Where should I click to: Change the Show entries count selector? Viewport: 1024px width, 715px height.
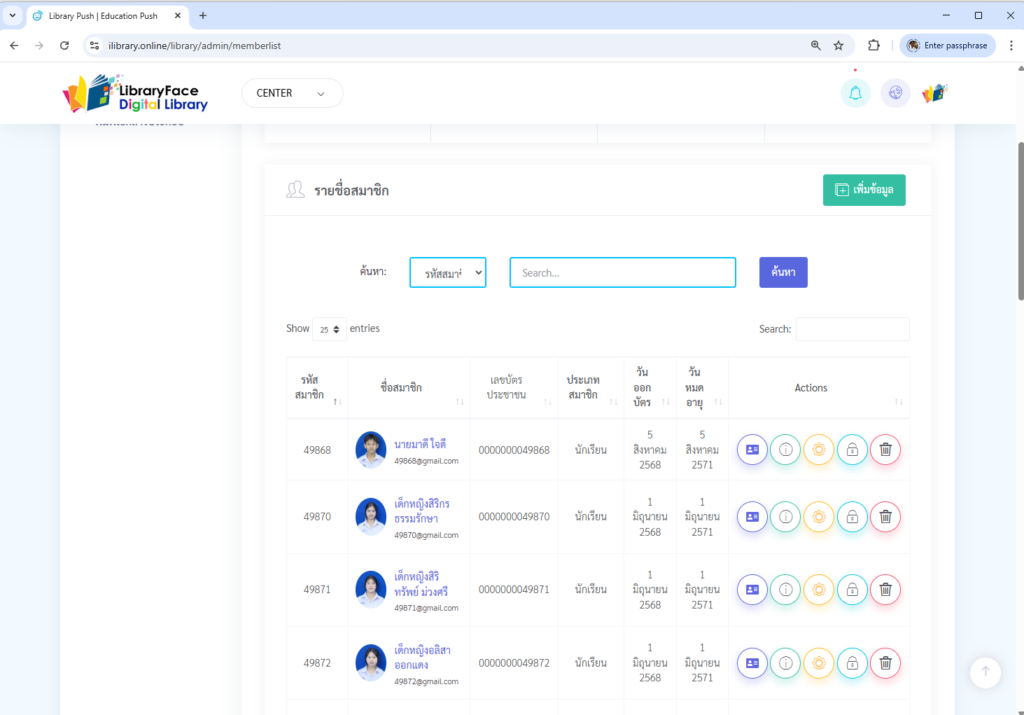pos(330,329)
